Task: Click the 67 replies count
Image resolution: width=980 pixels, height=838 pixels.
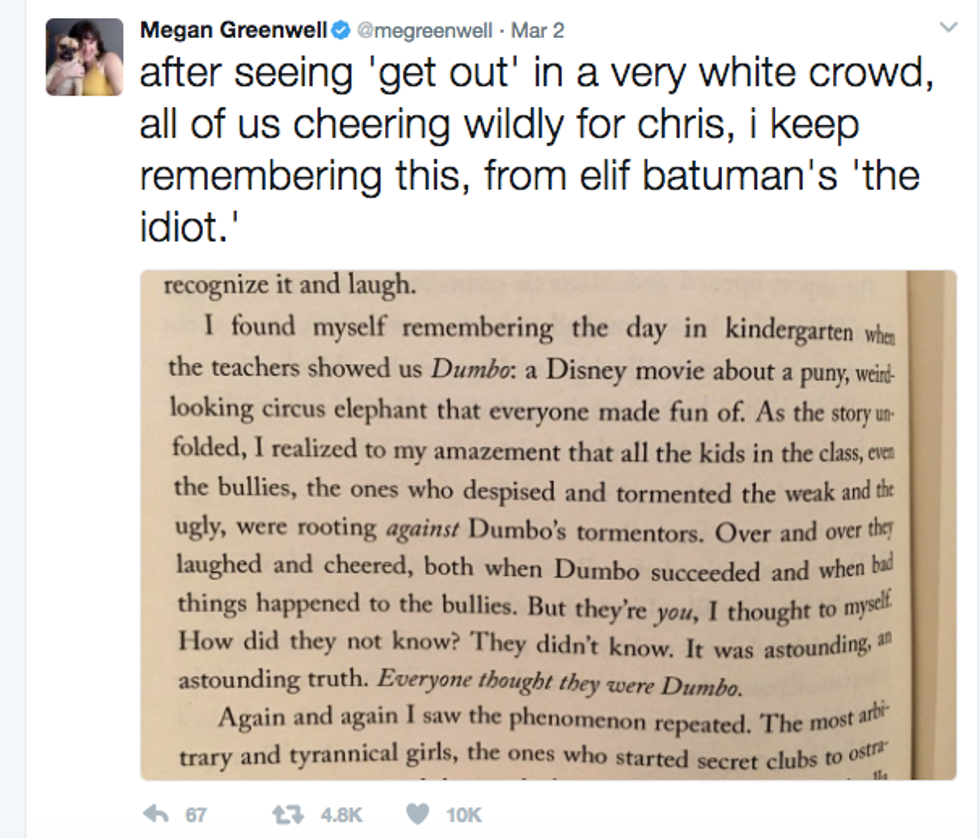Action: [x=196, y=815]
